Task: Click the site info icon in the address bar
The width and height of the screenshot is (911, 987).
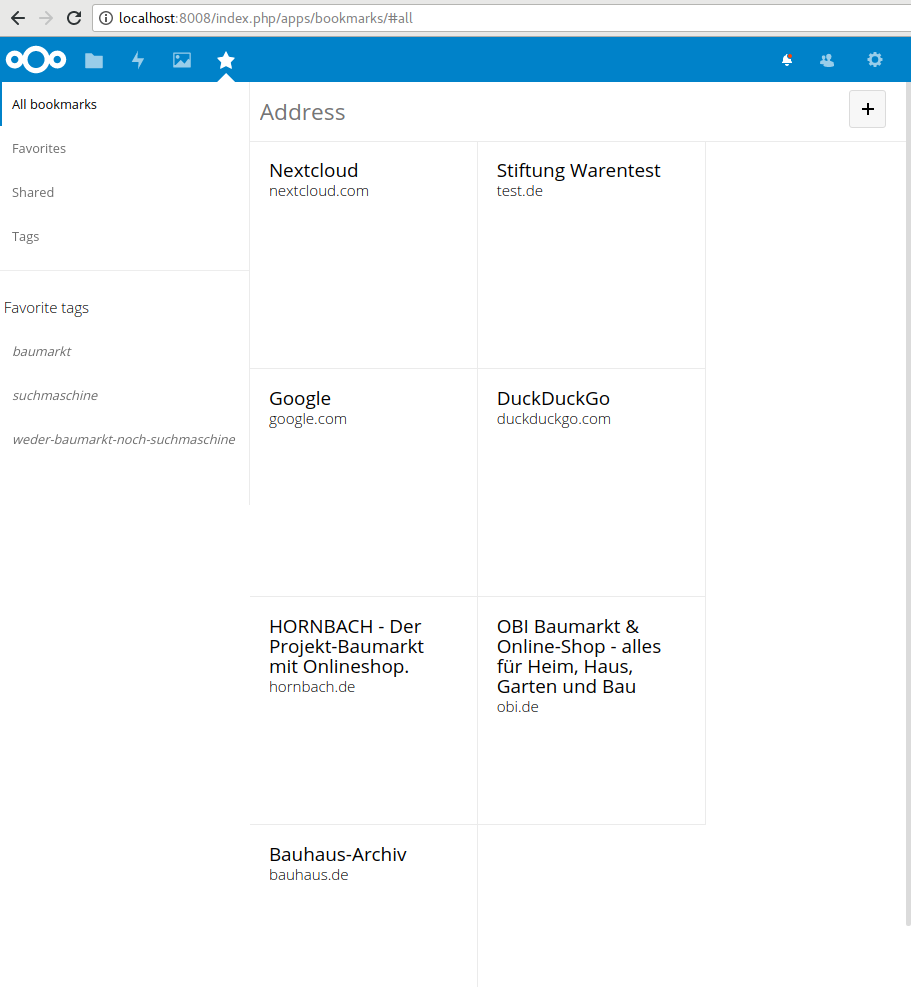Action: pos(106,18)
